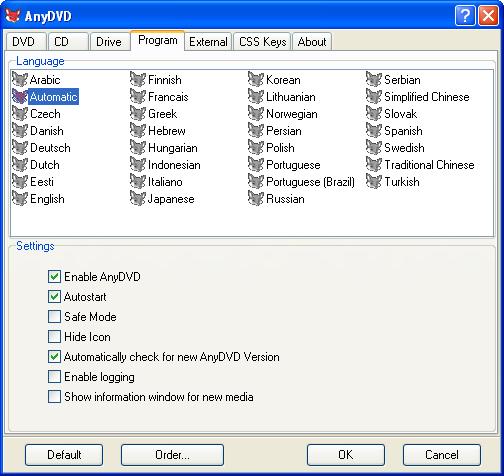The width and height of the screenshot is (504, 476).
Task: Click the fox icon beside Turkish
Action: tap(374, 181)
